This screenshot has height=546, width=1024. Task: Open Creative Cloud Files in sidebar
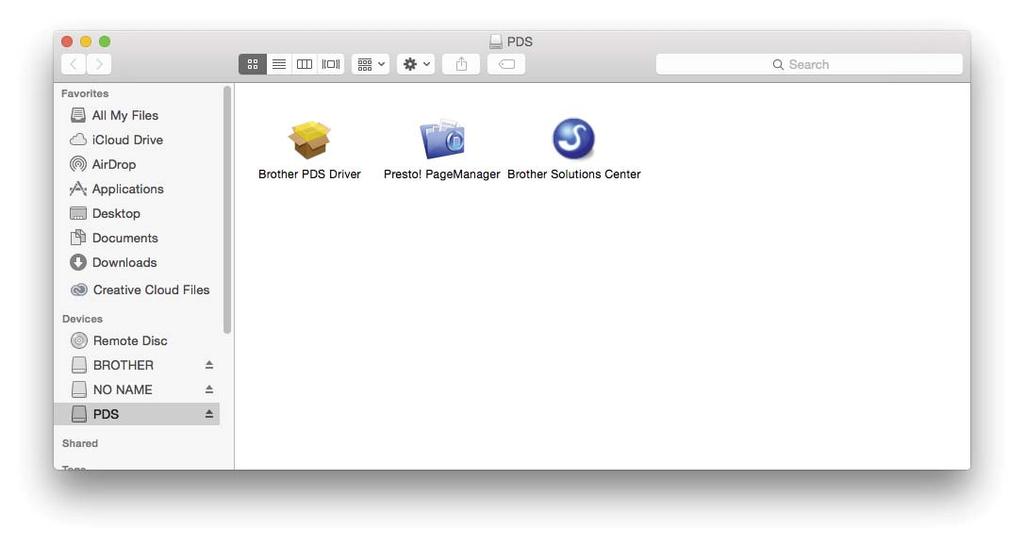pyautogui.click(x=140, y=289)
